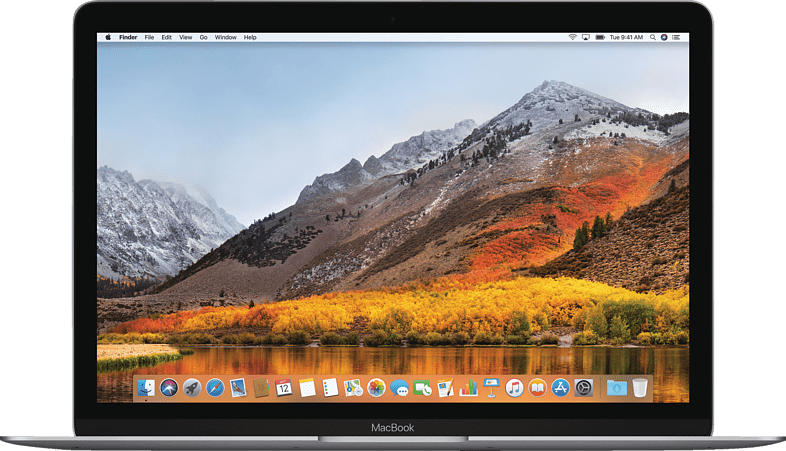
Task: Open the Help menu
Action: [x=250, y=37]
